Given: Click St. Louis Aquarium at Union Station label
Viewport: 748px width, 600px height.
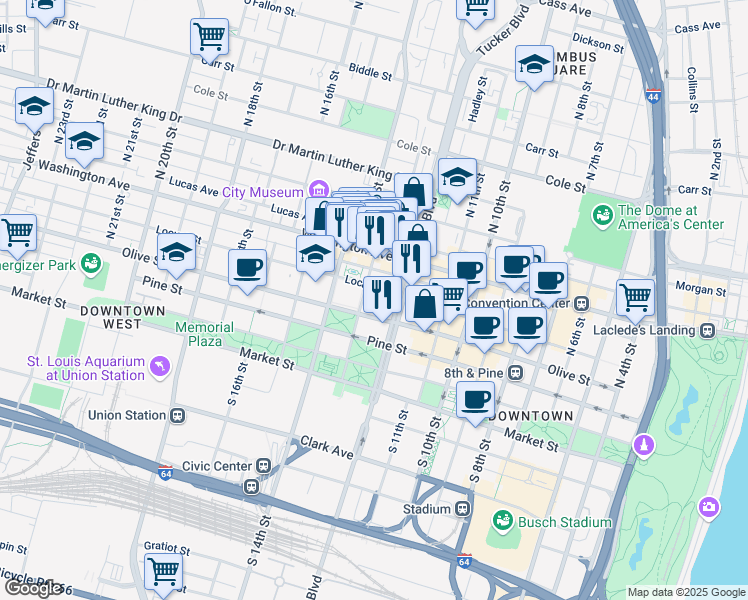Looking at the screenshot, I should click(86, 368).
